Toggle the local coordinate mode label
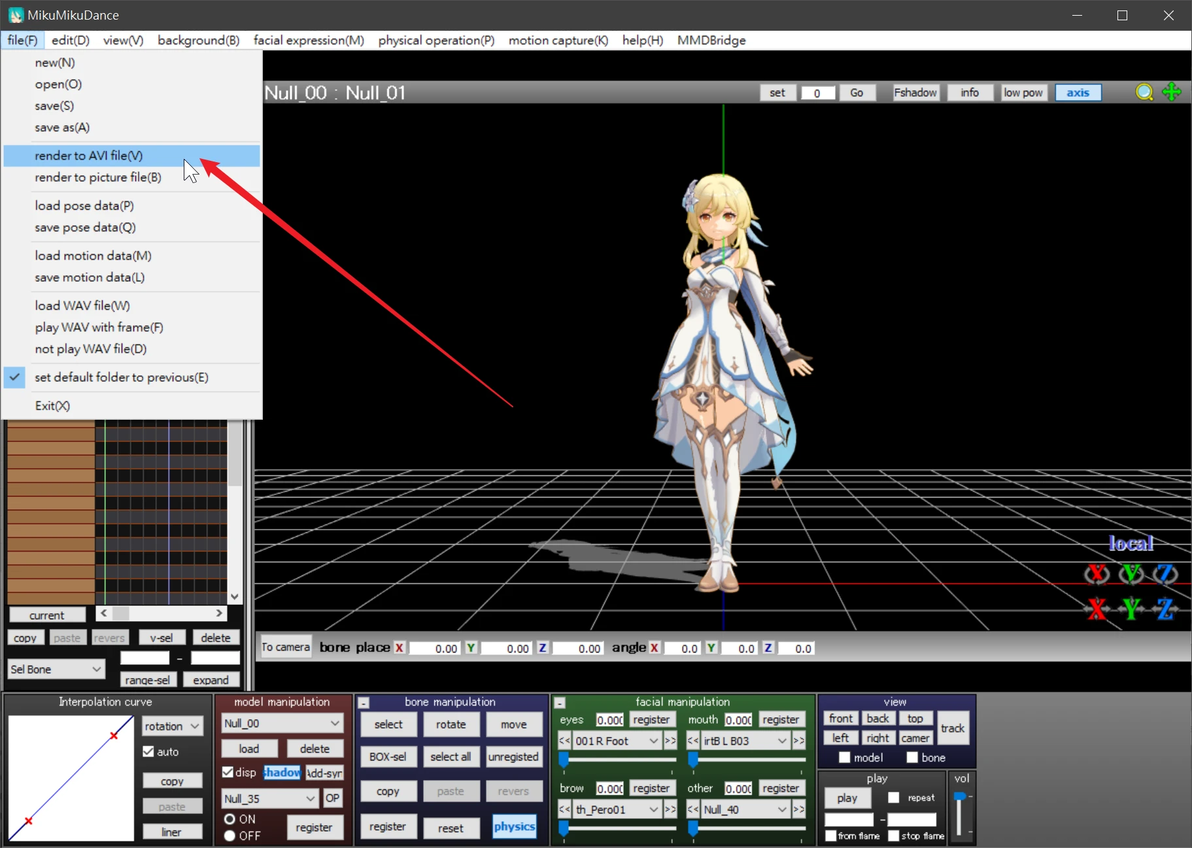This screenshot has width=1192, height=848. click(1131, 543)
